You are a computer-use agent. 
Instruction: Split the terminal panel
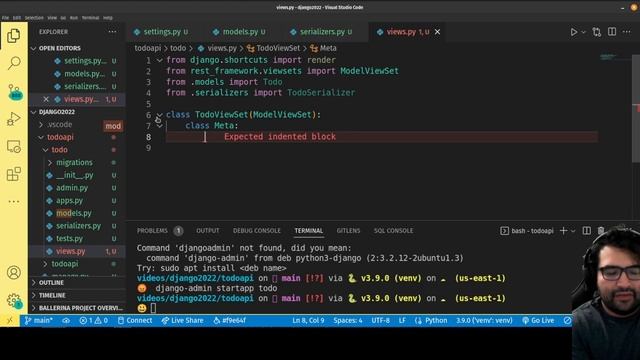tap(587, 231)
